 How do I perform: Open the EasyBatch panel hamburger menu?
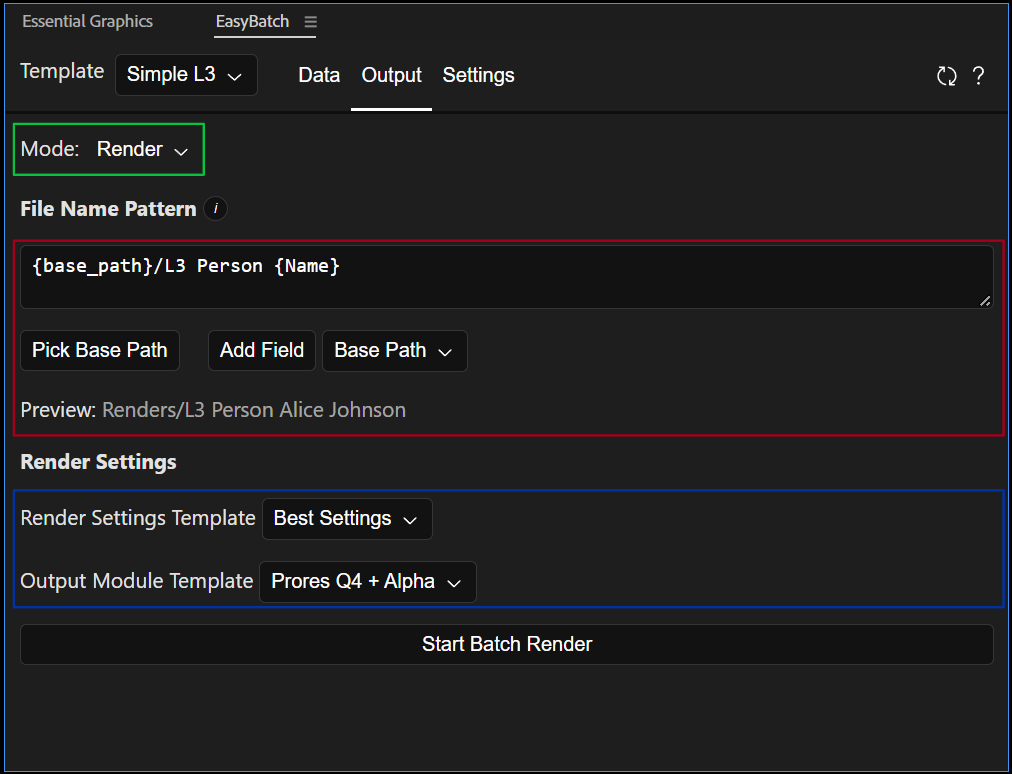[310, 22]
